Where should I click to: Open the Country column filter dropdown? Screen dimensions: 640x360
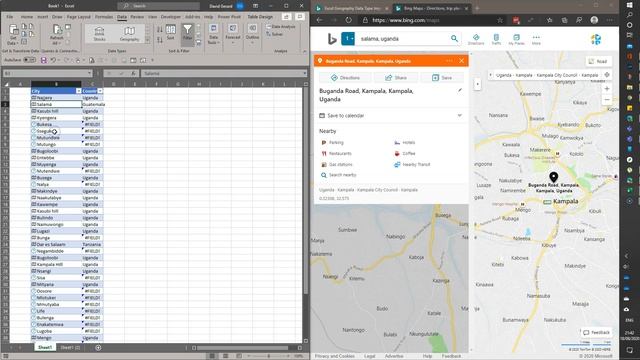(100, 91)
